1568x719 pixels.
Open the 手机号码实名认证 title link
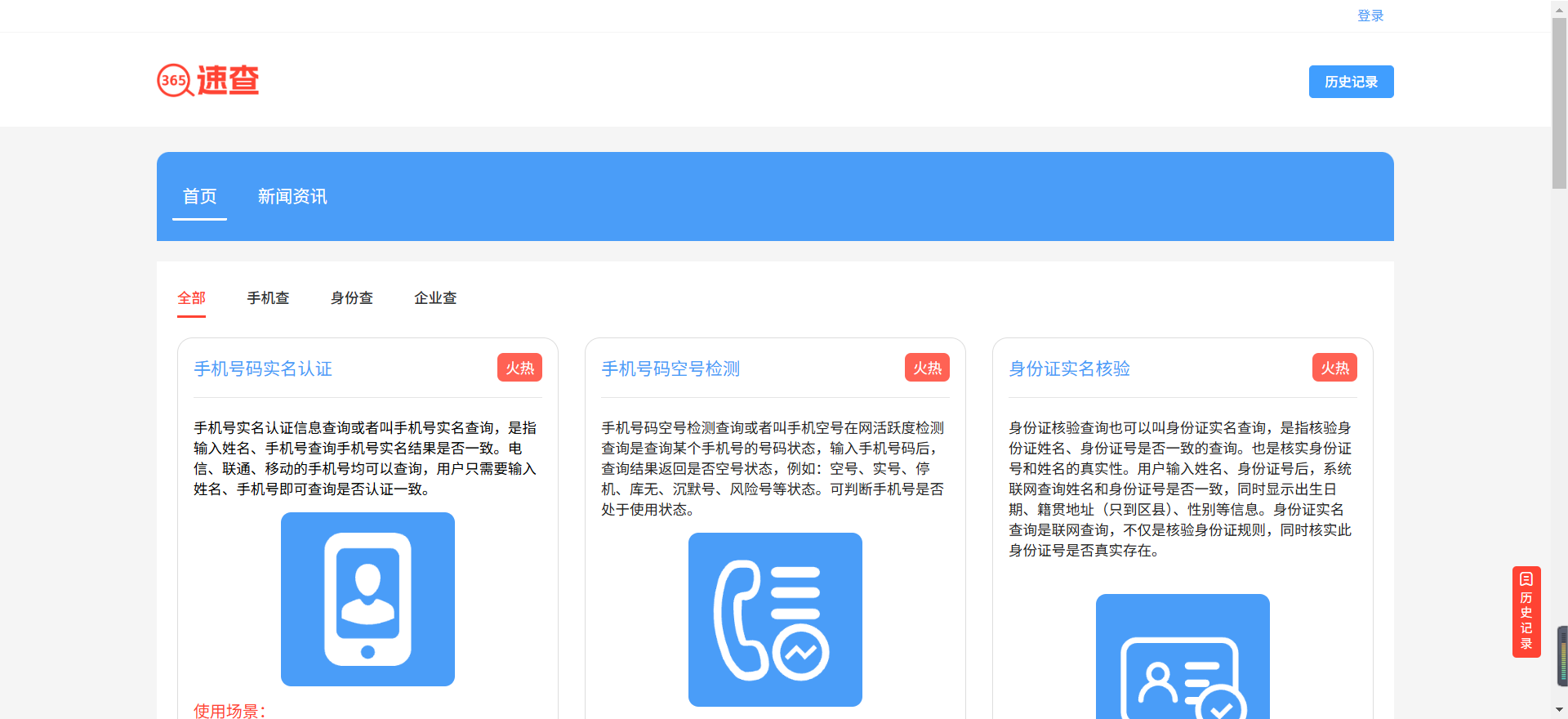point(263,368)
